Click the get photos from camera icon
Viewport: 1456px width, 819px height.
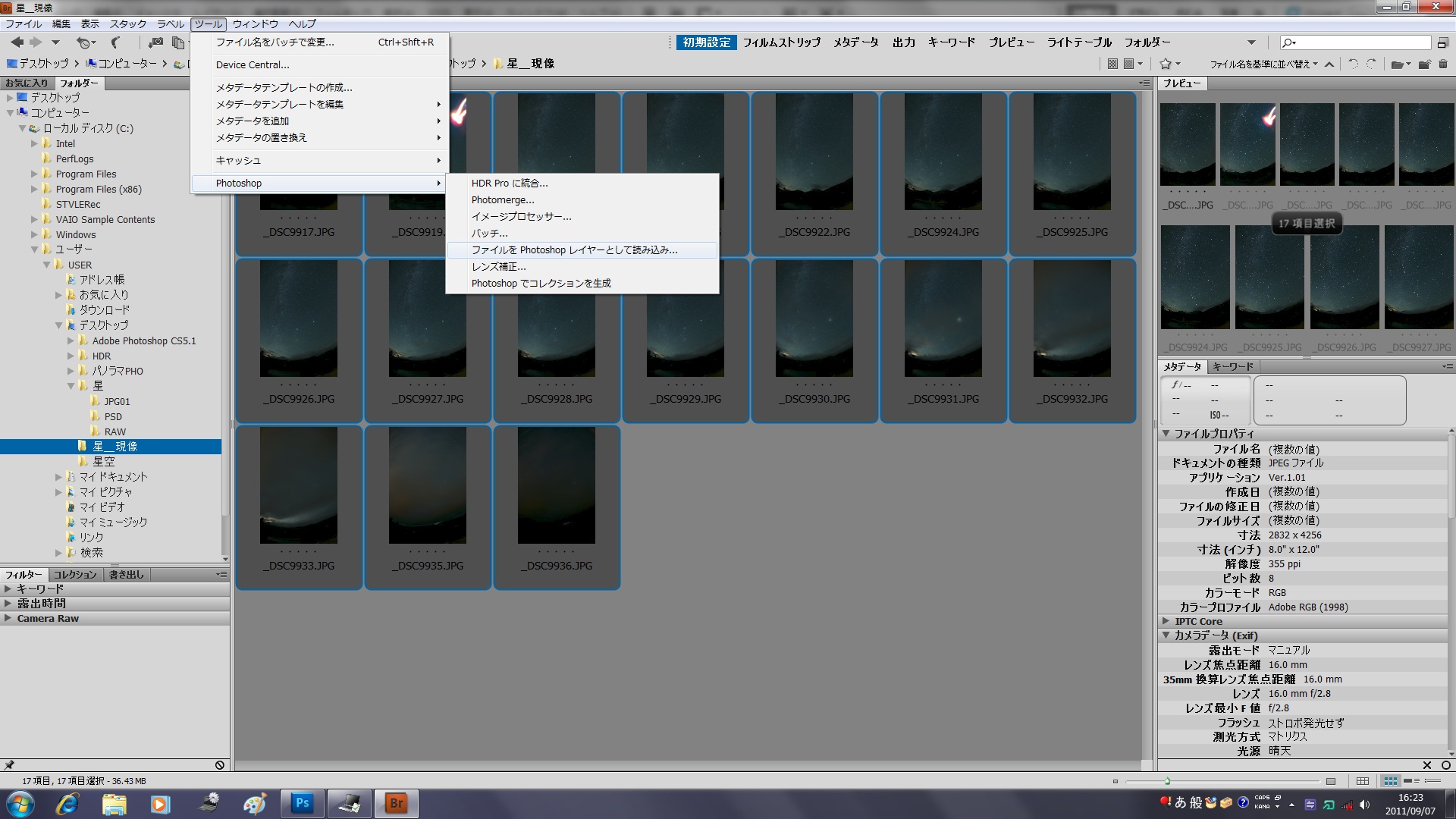pos(155,42)
